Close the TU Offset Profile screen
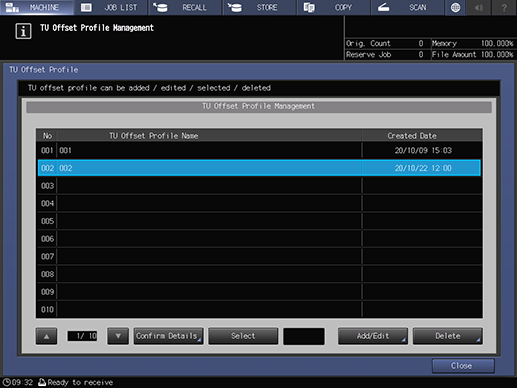This screenshot has height=388, width=517. (463, 366)
